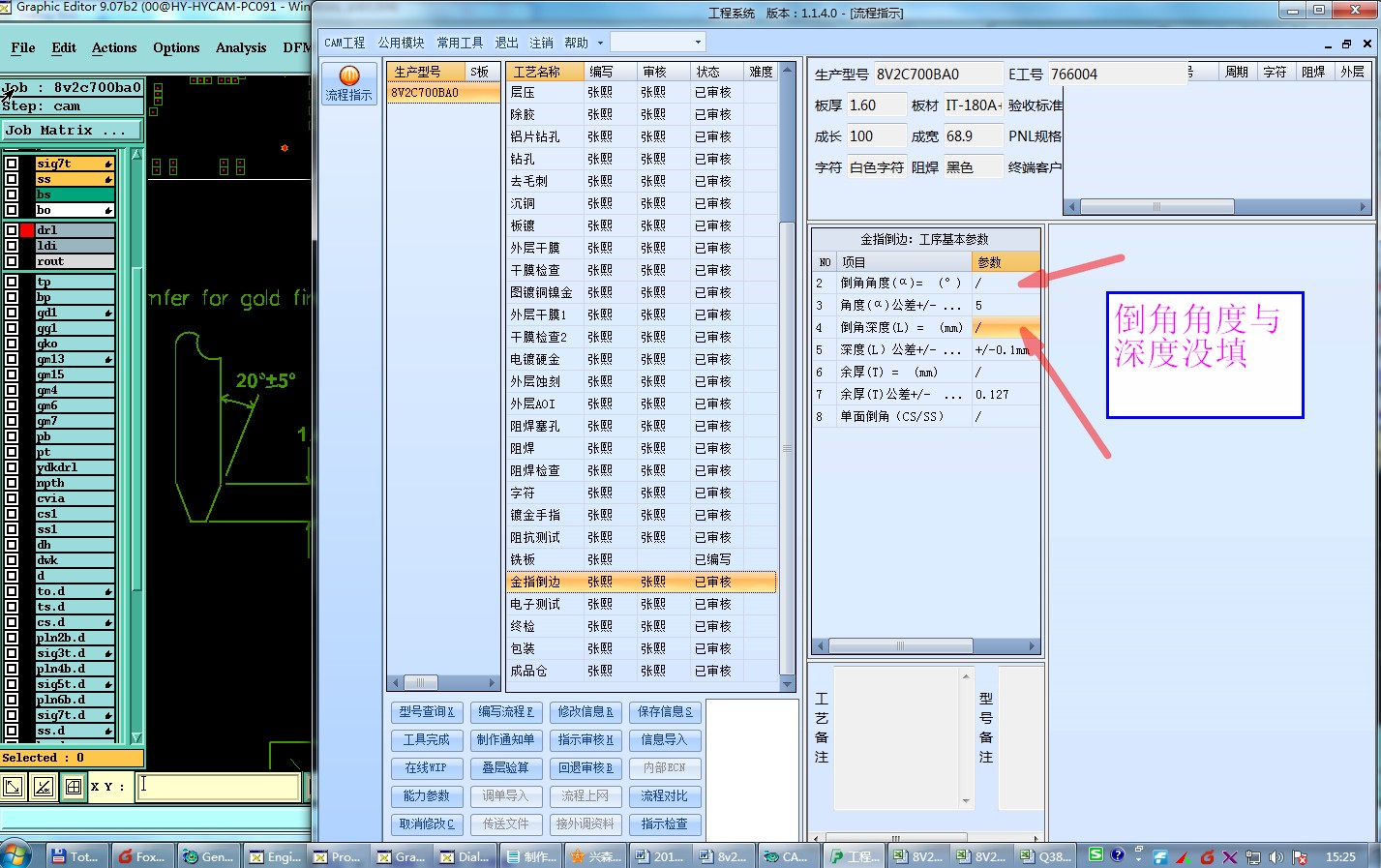Screen dimensions: 1381x868
Task: Enable the gko layer checkbox
Action: [x=12, y=344]
